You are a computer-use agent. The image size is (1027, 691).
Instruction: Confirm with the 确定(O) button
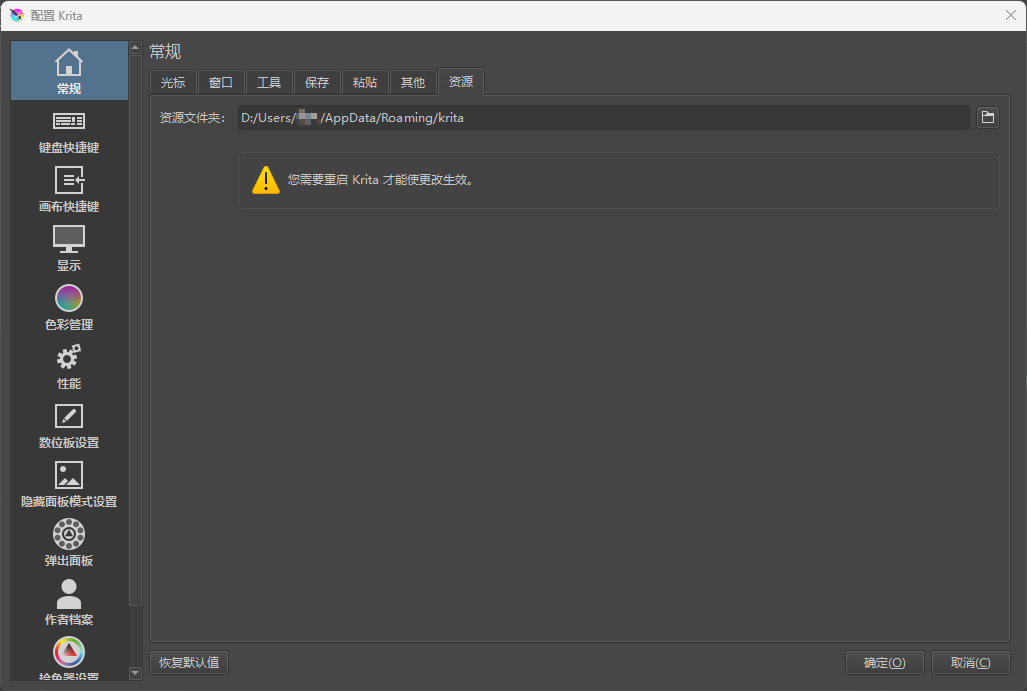884,662
